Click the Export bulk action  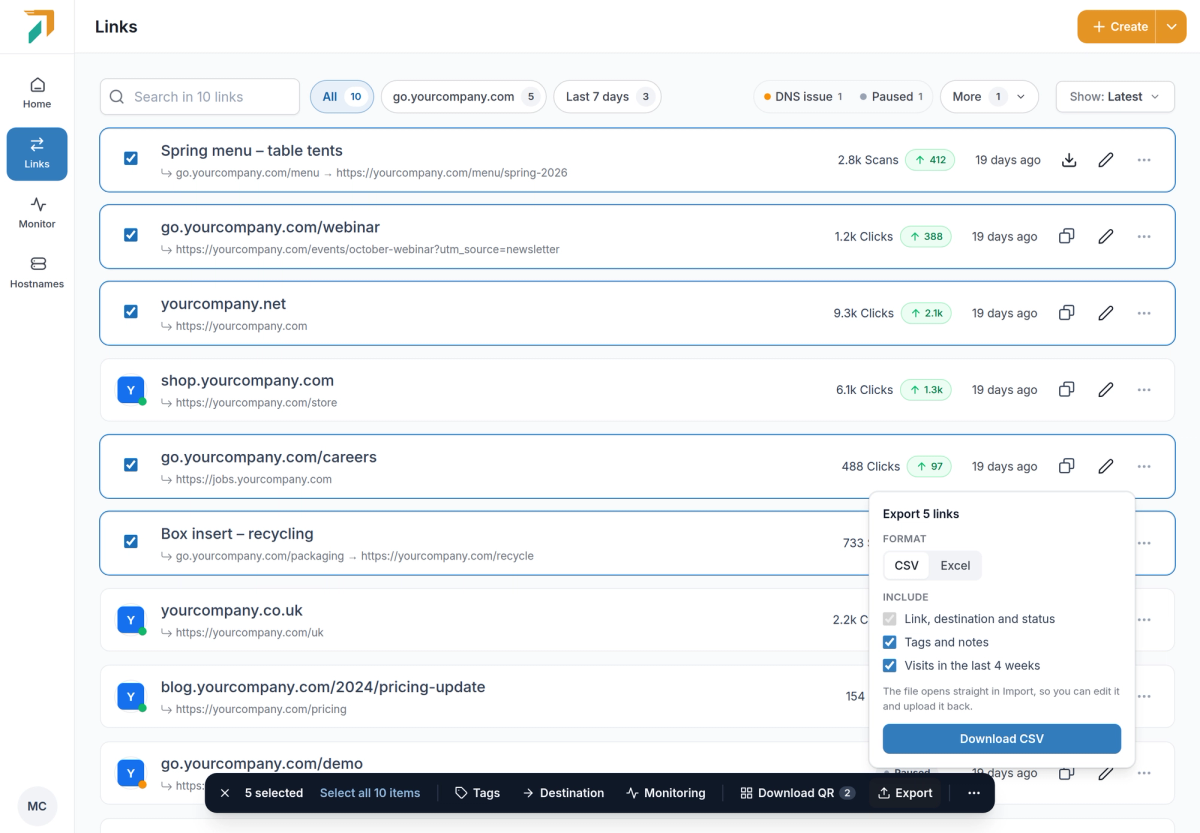(x=905, y=793)
